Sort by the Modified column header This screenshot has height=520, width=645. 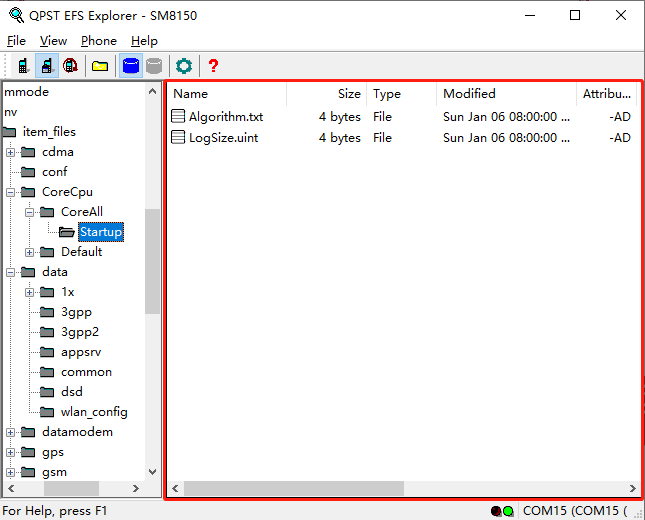[506, 94]
